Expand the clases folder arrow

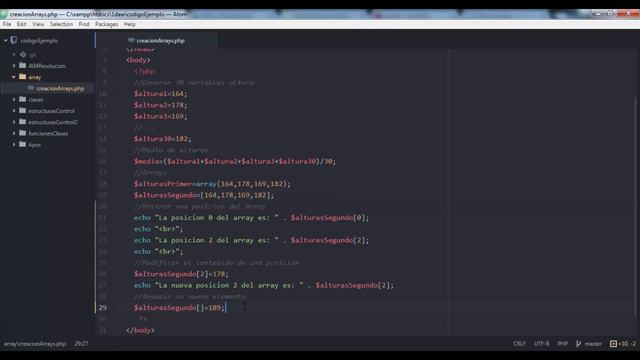coord(14,100)
